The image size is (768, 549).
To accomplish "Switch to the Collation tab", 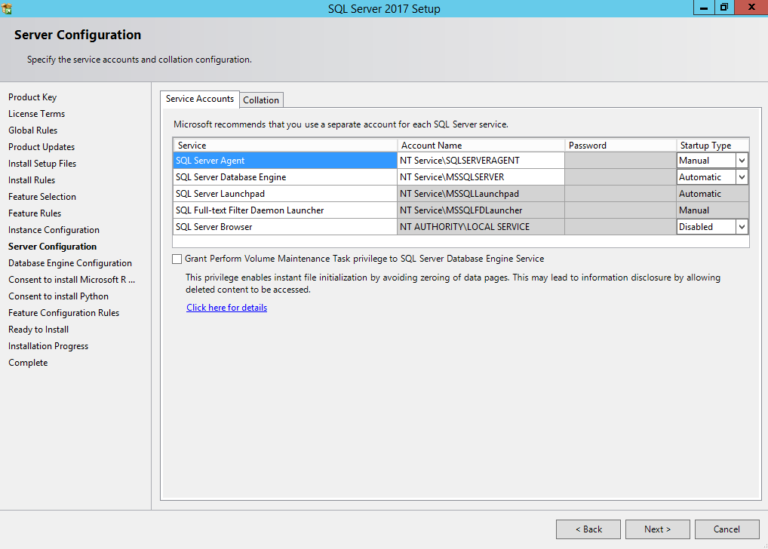I will [261, 100].
